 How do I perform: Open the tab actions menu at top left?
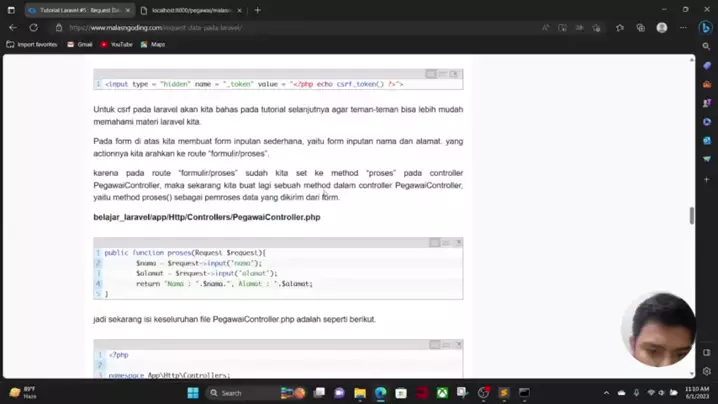[x=12, y=10]
